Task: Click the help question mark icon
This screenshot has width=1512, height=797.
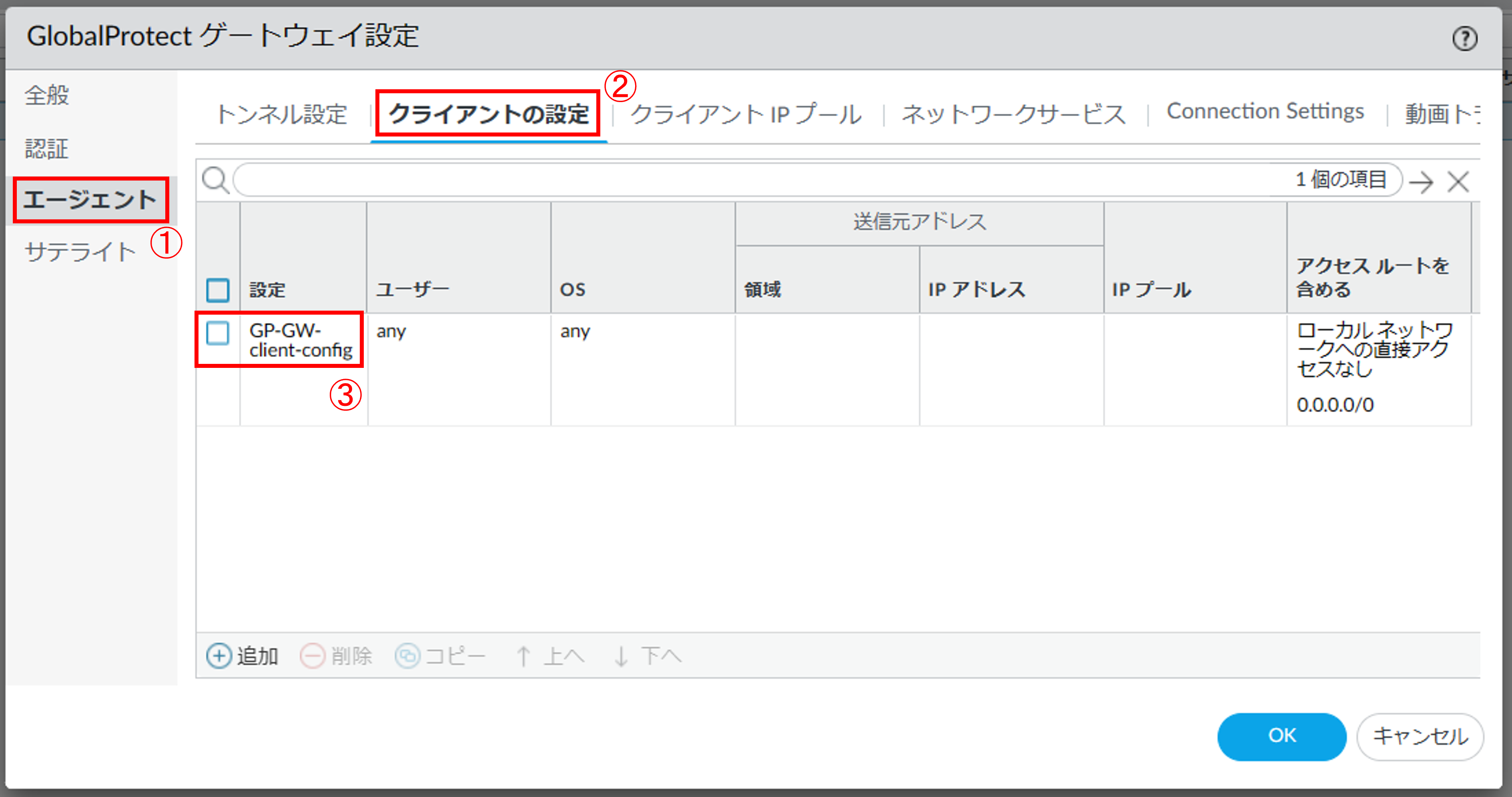Action: click(x=1464, y=39)
